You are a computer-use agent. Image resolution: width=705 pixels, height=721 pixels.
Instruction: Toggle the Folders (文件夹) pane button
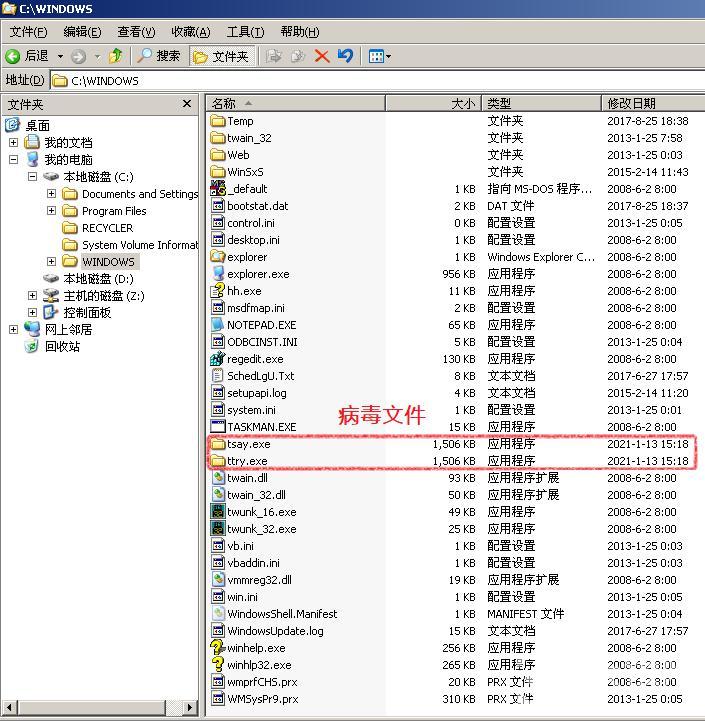pyautogui.click(x=222, y=56)
